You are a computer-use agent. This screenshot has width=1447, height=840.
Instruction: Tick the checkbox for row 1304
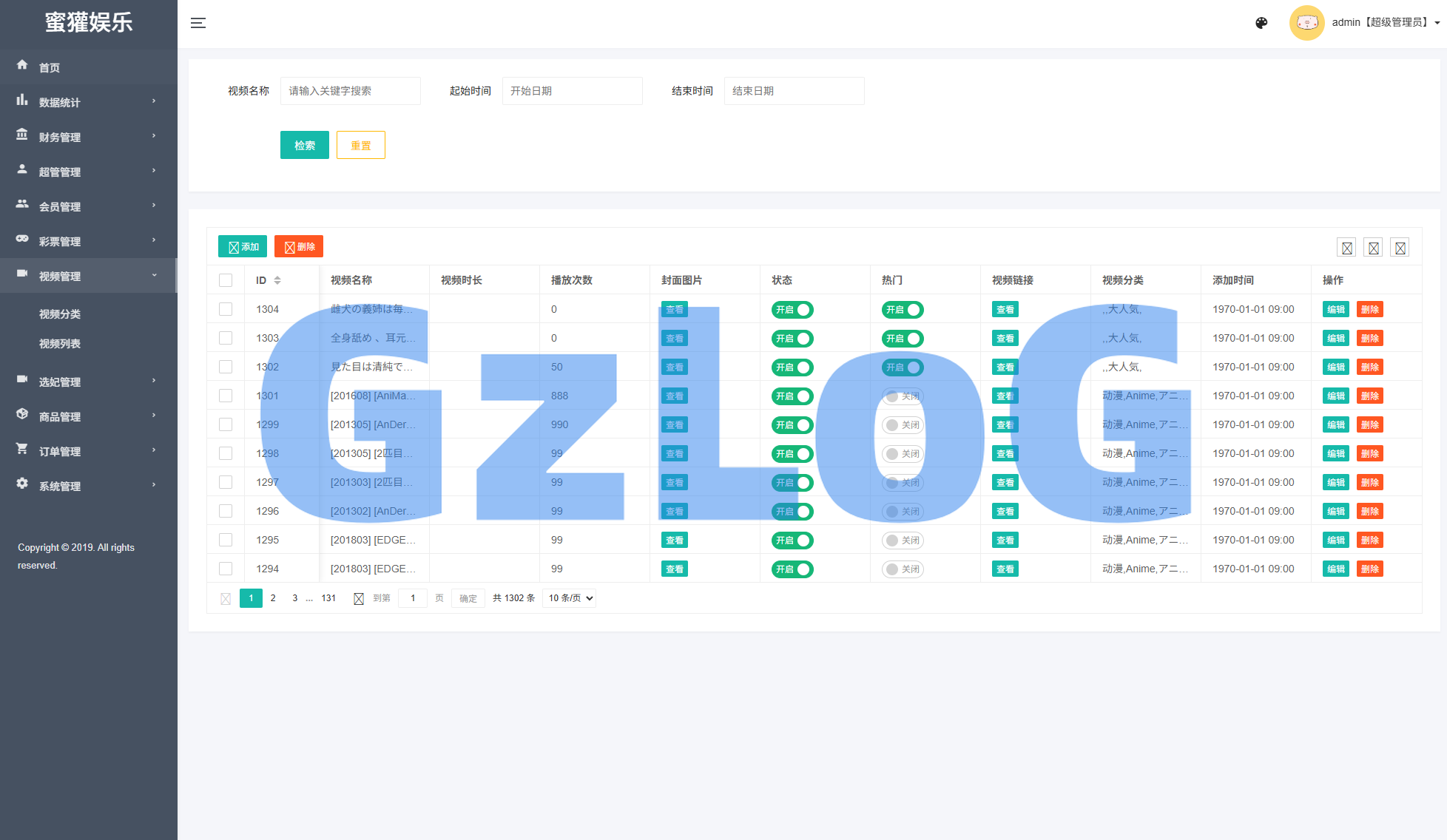pos(226,309)
